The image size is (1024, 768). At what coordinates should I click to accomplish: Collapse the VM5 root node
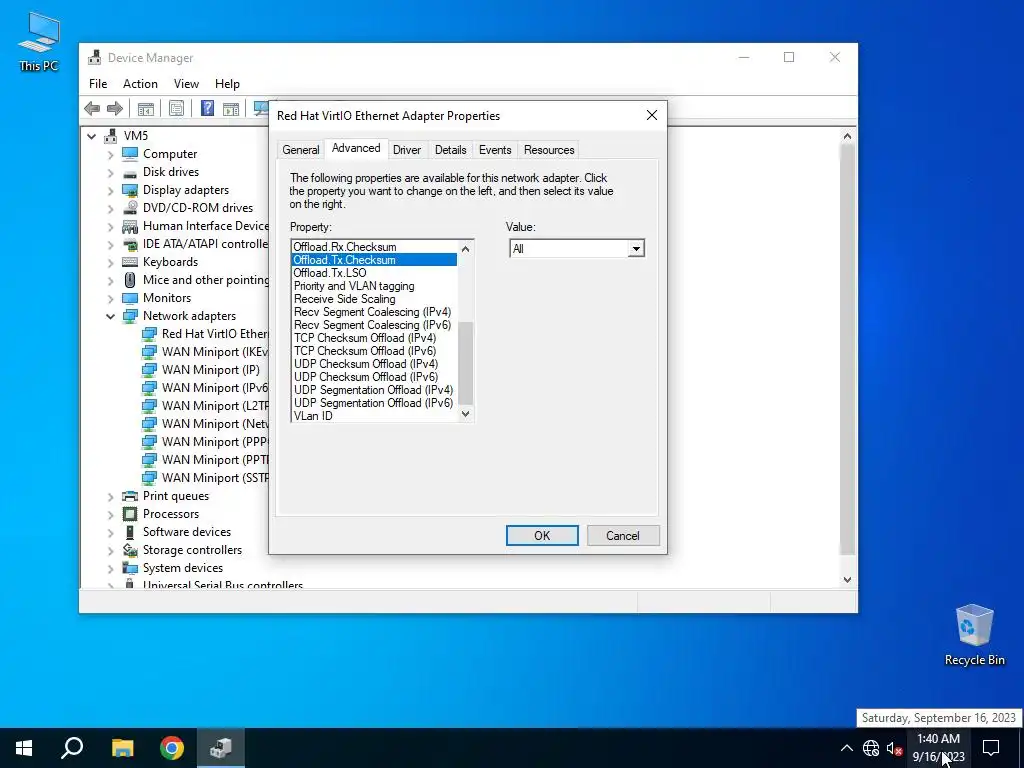(91, 136)
